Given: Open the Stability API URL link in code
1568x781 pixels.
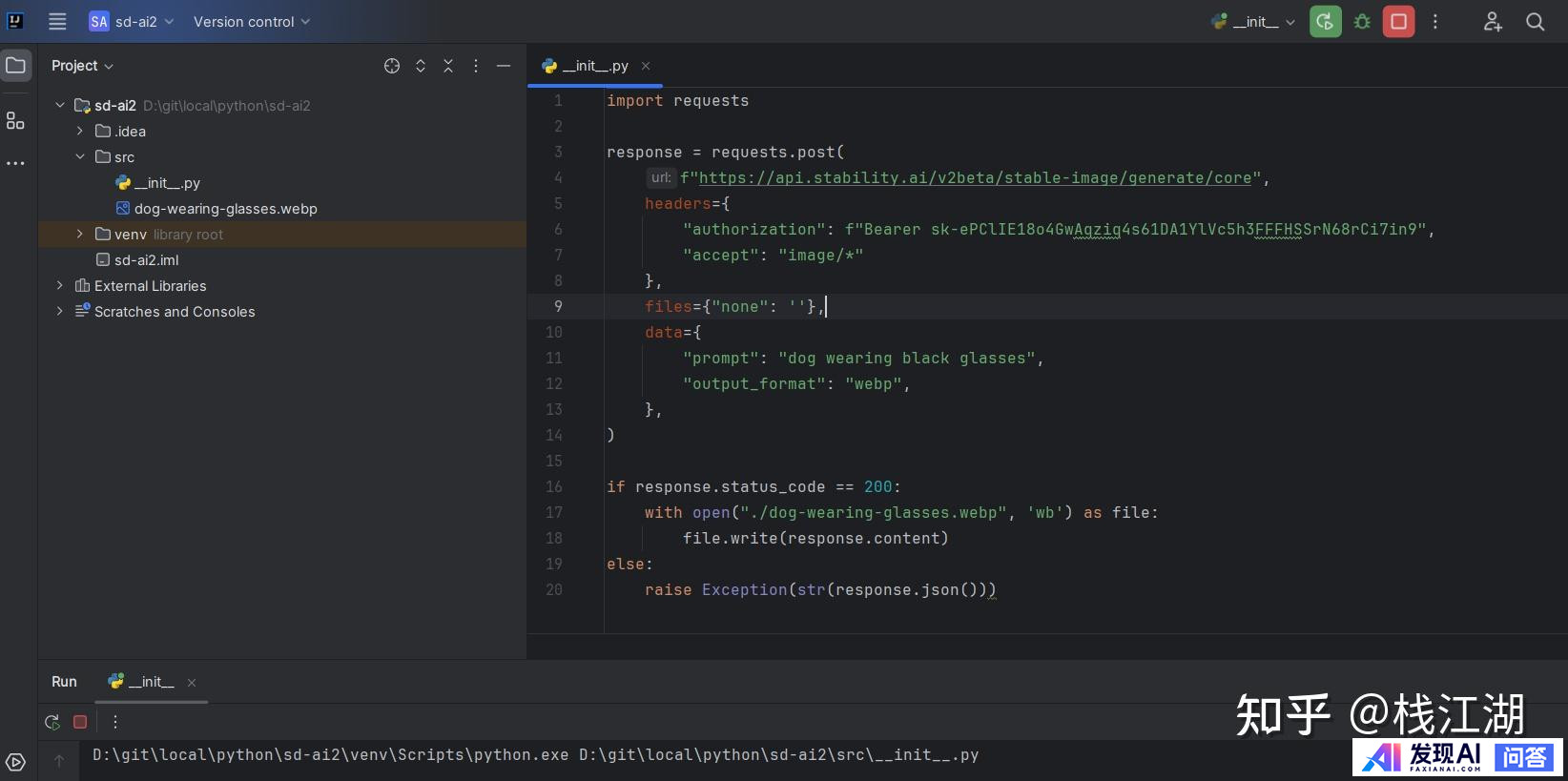Looking at the screenshot, I should pyautogui.click(x=975, y=177).
